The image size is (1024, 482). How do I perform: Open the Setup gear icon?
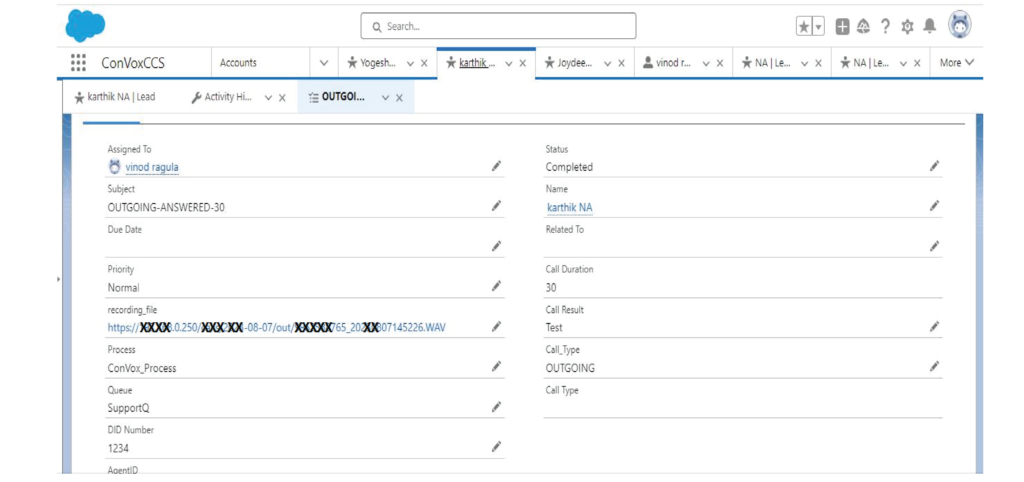point(907,27)
